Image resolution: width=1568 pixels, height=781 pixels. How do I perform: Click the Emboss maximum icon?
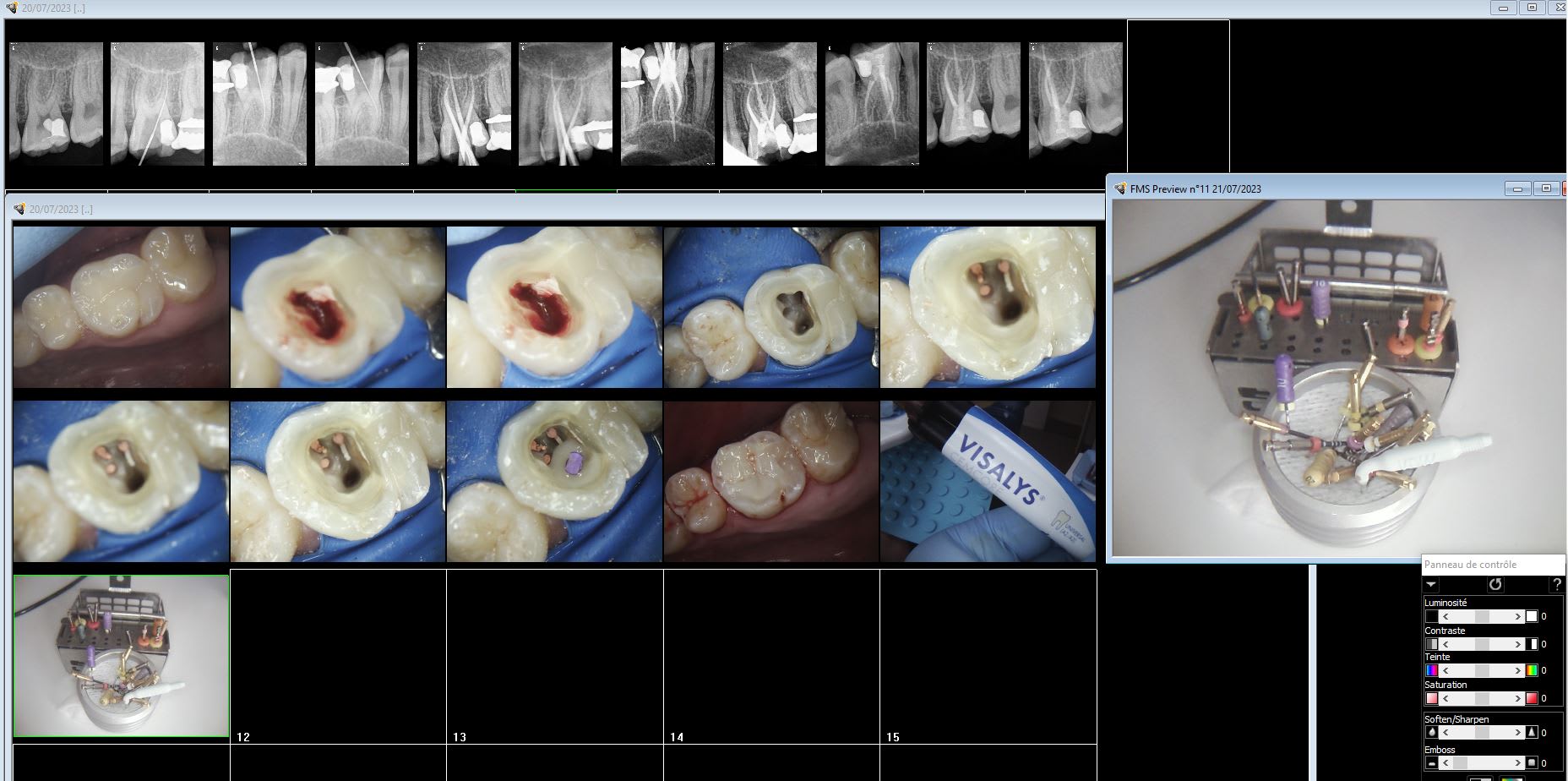(x=1531, y=763)
